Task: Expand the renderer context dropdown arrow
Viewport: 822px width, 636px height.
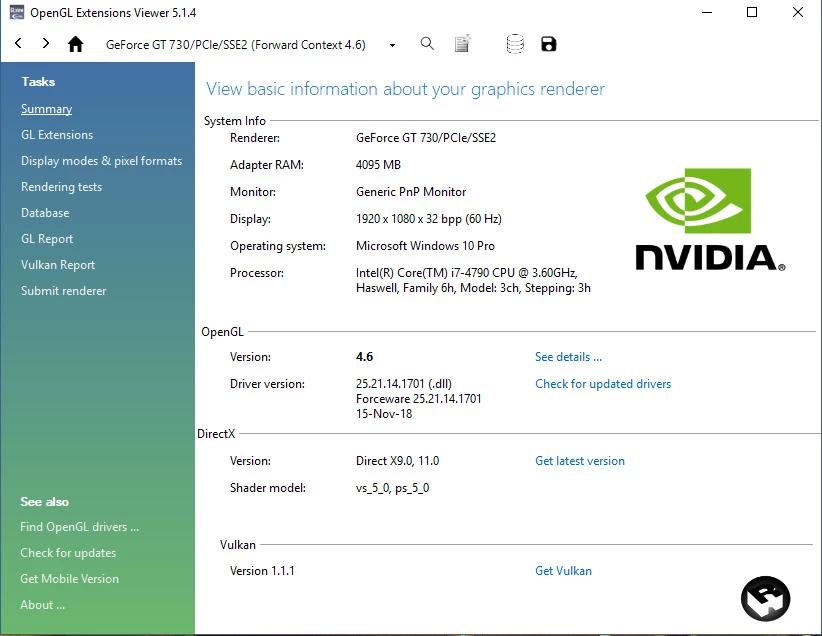Action: tap(392, 45)
